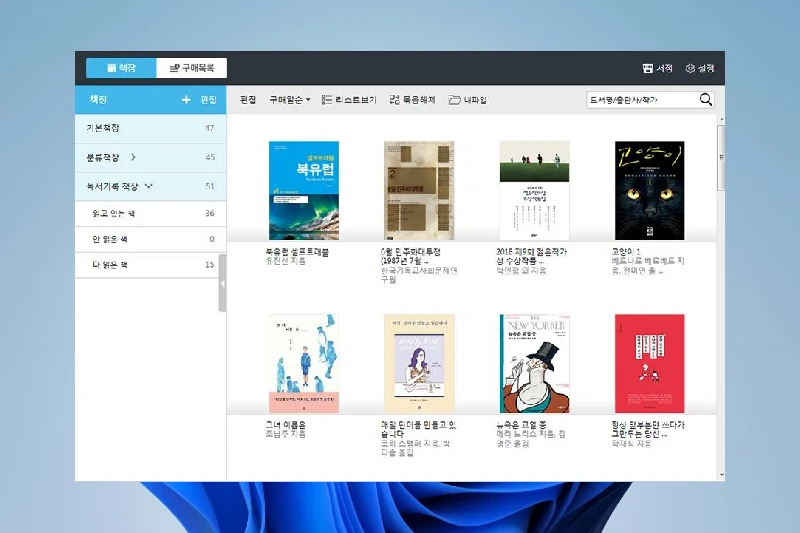Click the vertical scrollbar thumb
800x533 pixels.
click(x=721, y=157)
